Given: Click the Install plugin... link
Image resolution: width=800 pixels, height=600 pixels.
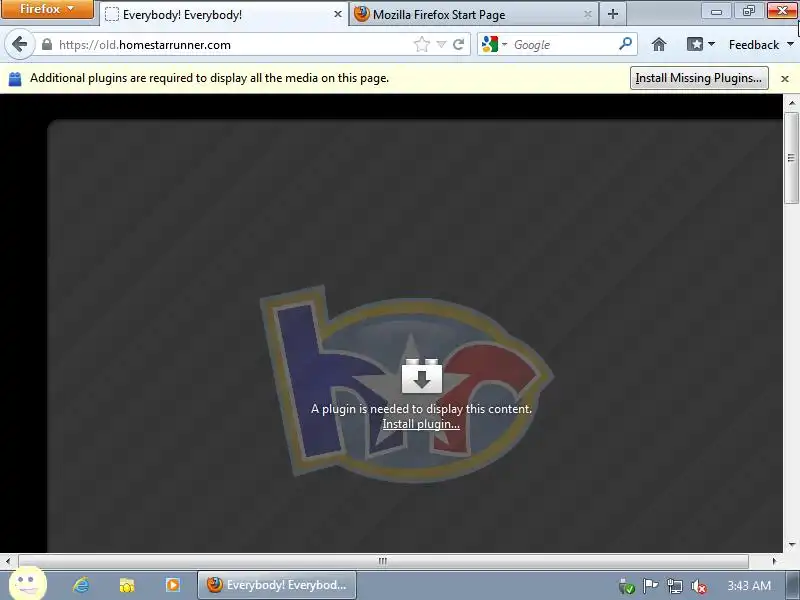Looking at the screenshot, I should tap(421, 424).
